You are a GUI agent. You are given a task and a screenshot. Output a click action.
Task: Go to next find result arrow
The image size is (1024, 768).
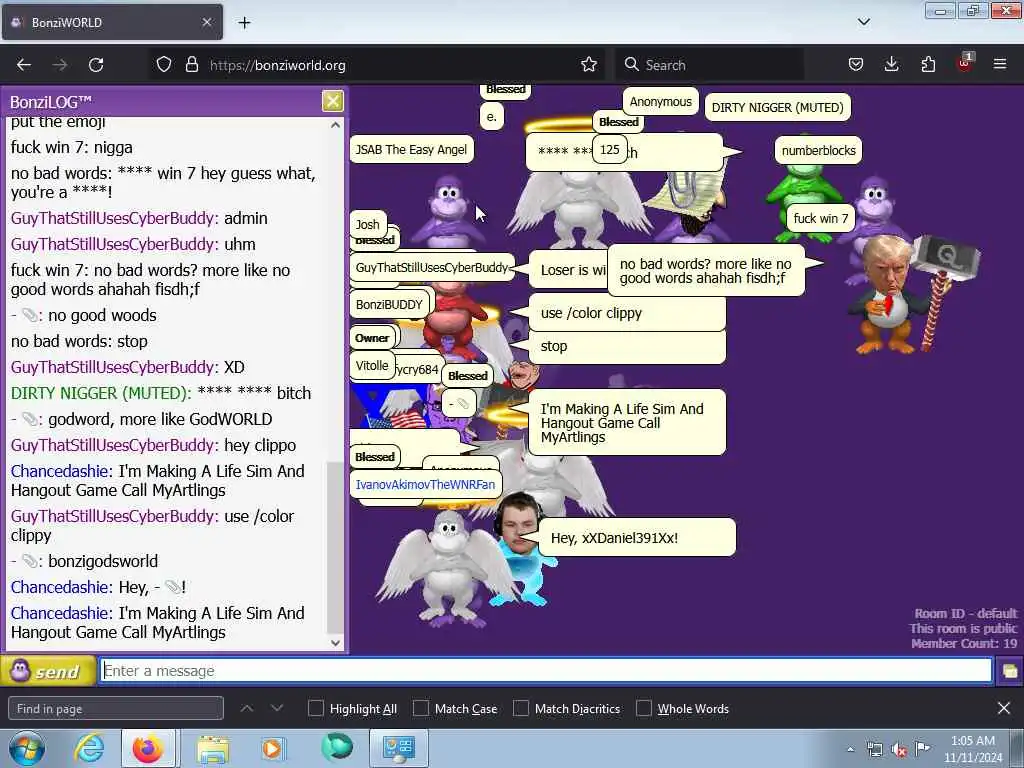click(x=277, y=709)
